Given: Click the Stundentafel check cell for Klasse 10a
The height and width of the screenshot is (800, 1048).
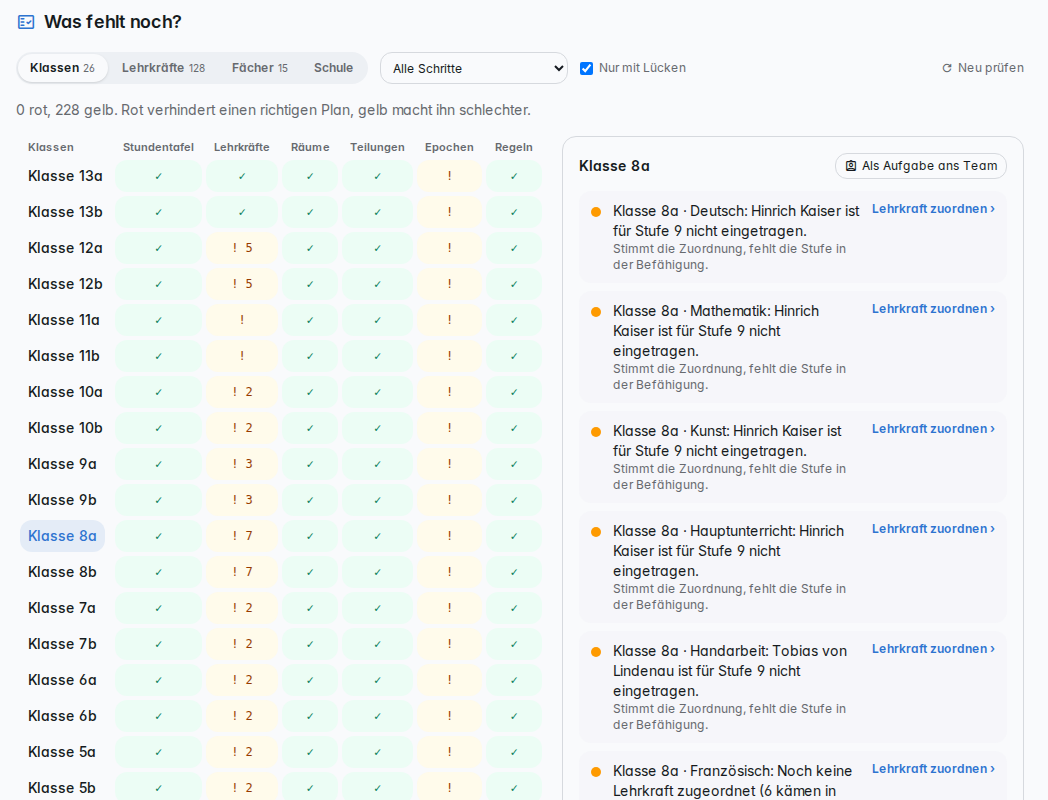Looking at the screenshot, I should [158, 392].
